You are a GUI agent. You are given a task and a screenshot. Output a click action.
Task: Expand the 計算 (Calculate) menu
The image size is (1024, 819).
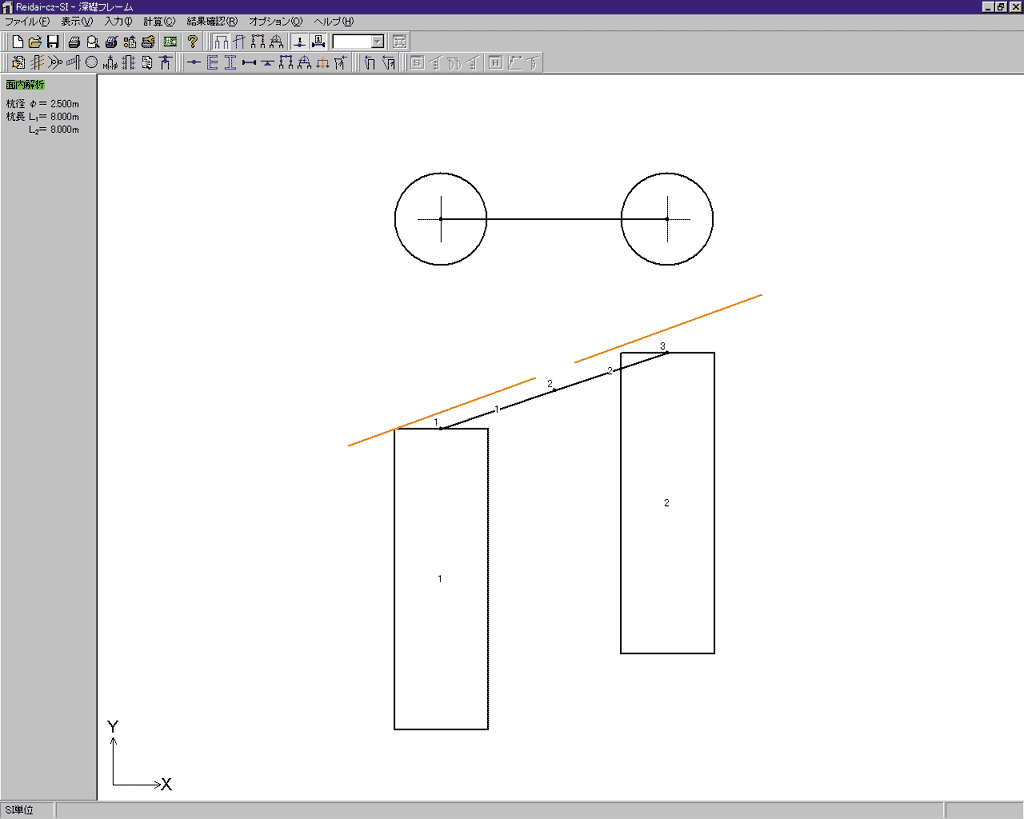[x=158, y=21]
